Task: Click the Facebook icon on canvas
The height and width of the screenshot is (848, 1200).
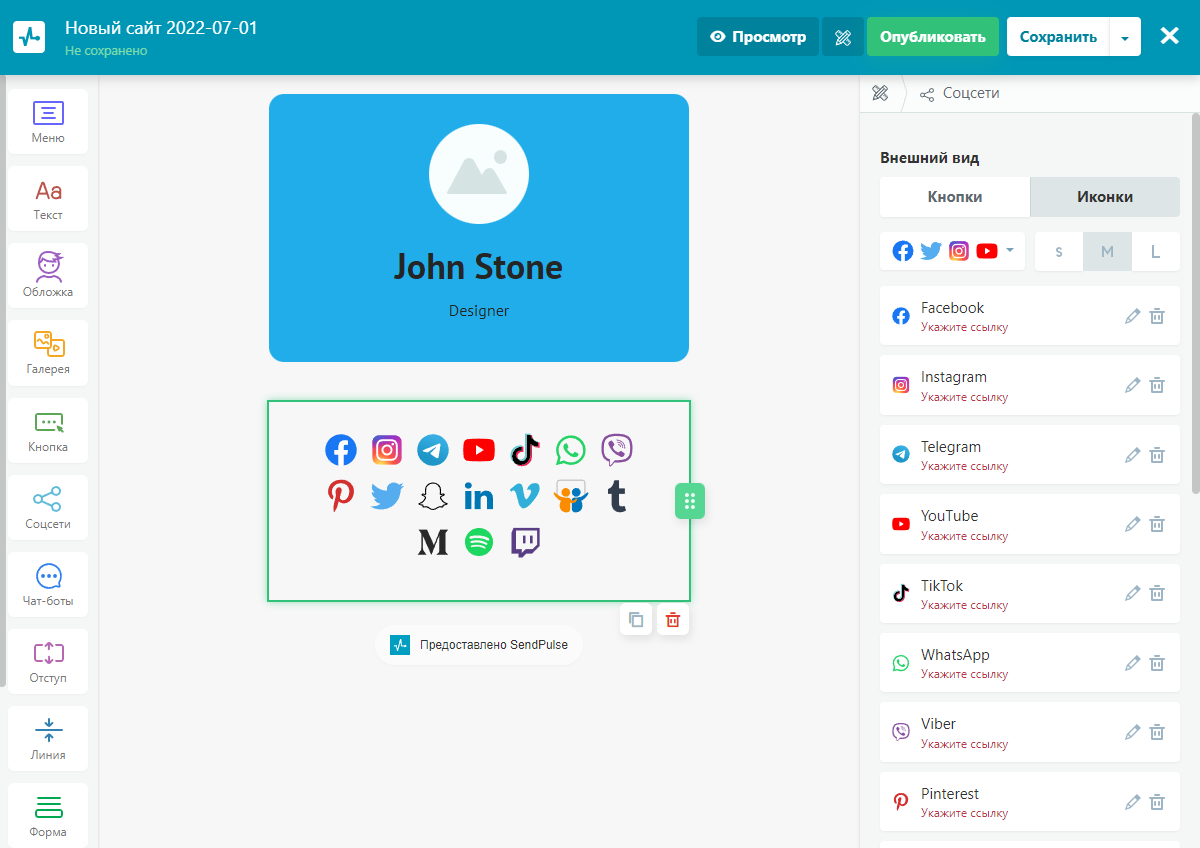Action: pos(341,450)
